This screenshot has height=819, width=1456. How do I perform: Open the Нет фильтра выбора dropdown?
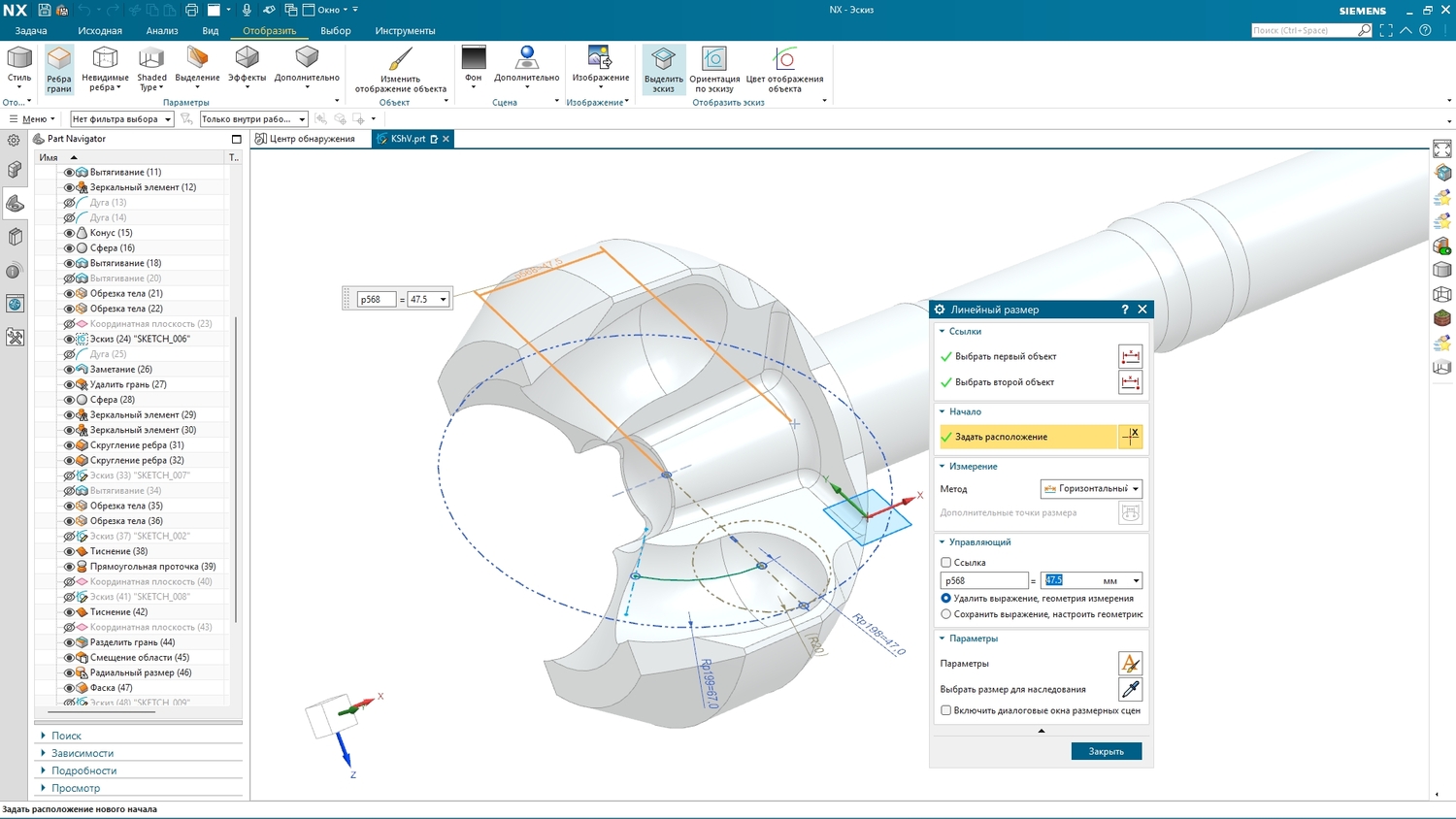pyautogui.click(x=121, y=119)
